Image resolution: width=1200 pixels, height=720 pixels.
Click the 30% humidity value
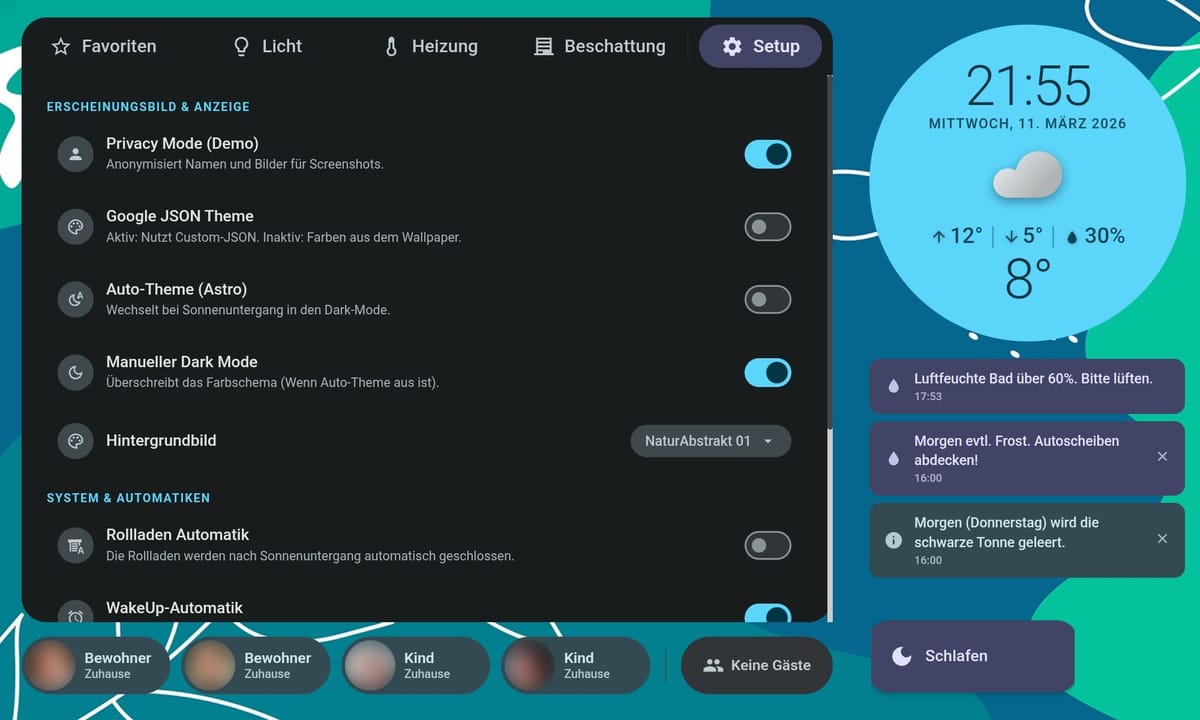coord(1105,236)
